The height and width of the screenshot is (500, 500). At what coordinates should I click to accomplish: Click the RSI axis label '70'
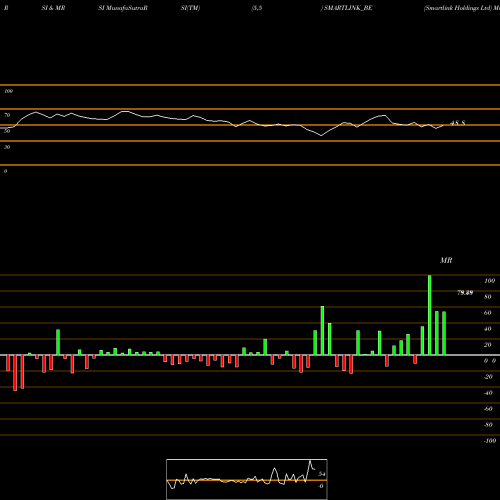coord(7,115)
